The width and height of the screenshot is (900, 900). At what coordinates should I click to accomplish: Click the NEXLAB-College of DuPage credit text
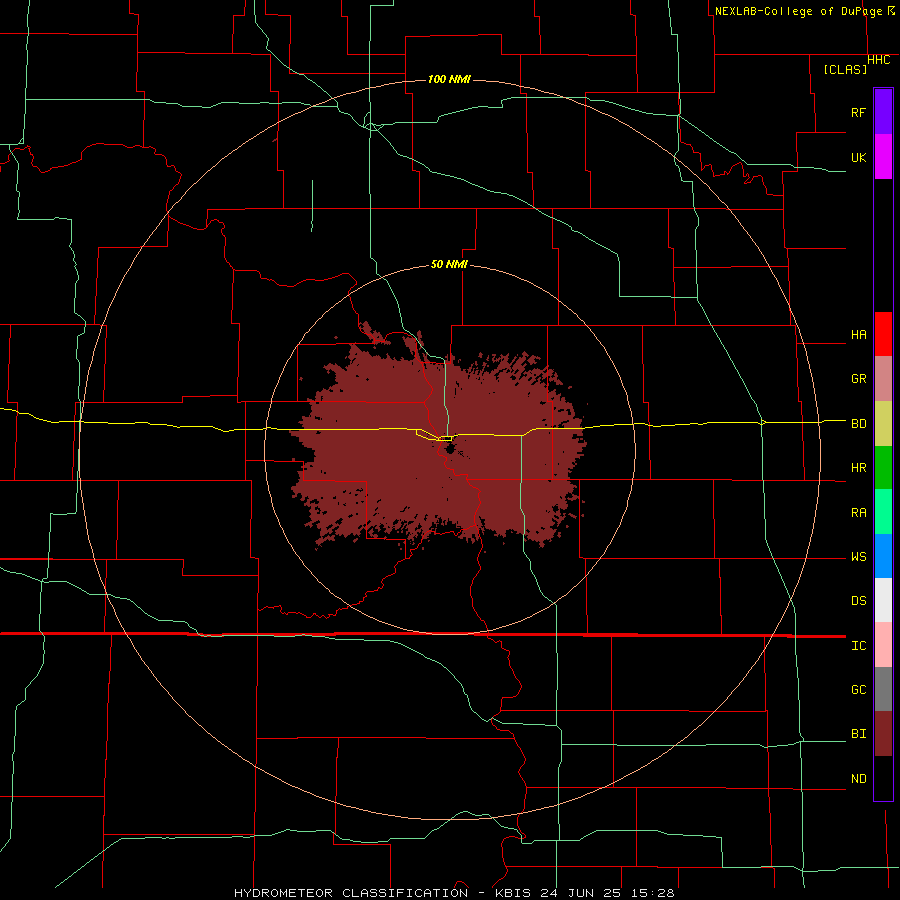[798, 11]
